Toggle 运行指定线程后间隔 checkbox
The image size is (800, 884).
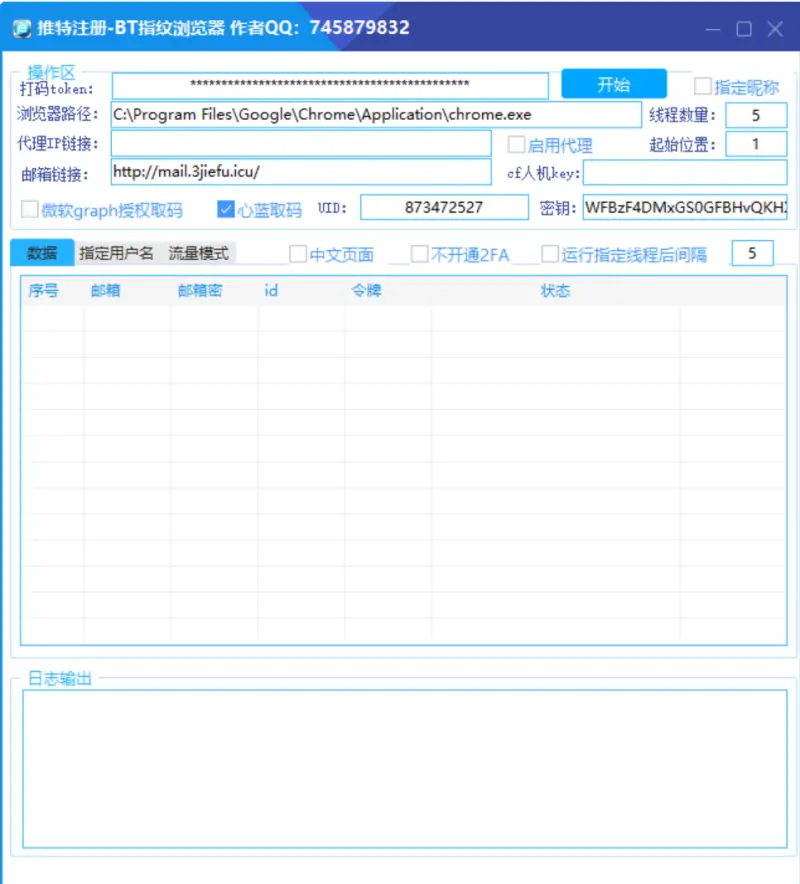click(550, 254)
